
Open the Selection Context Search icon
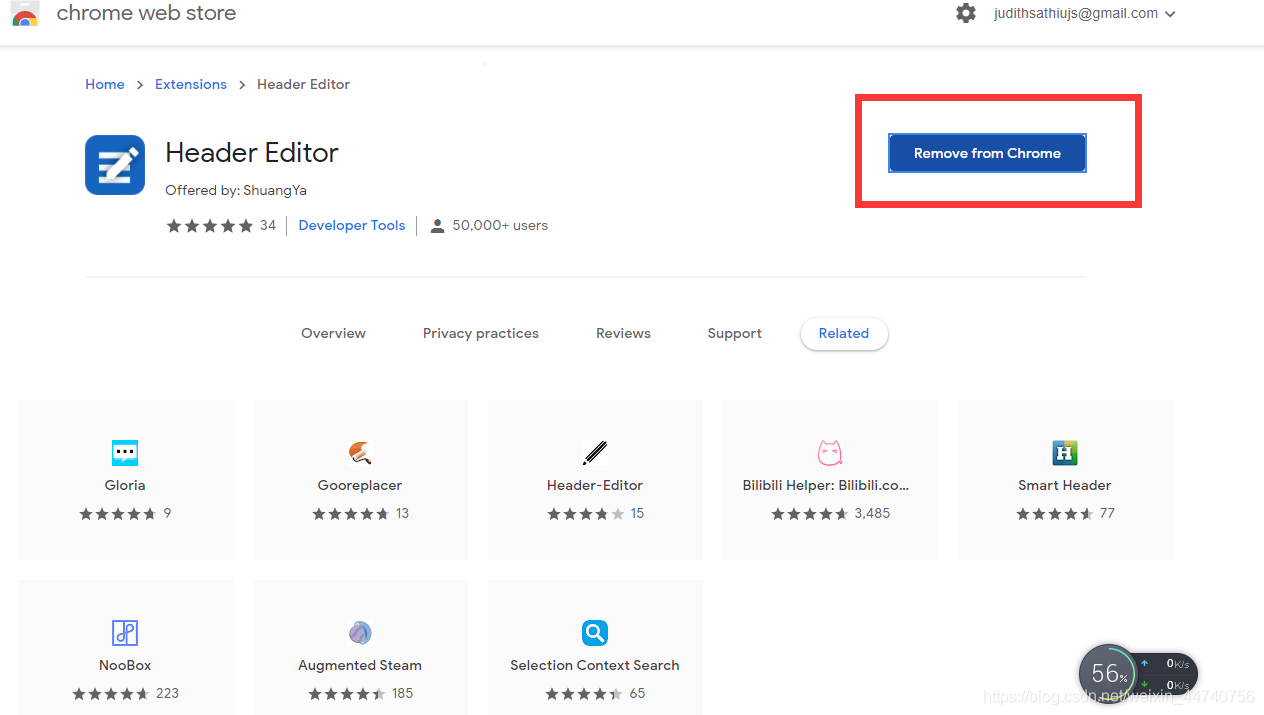595,633
